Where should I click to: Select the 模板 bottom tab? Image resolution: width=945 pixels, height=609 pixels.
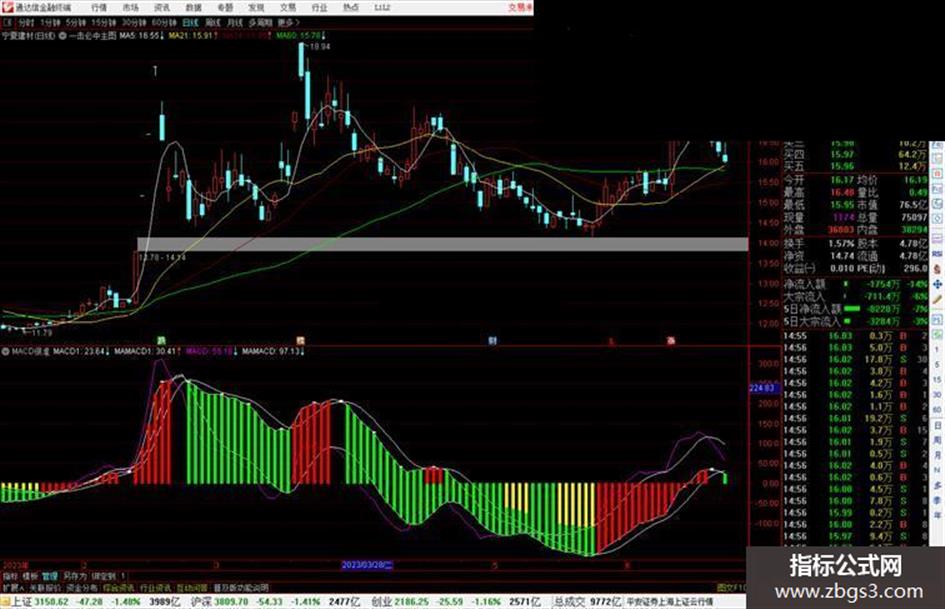coord(30,576)
